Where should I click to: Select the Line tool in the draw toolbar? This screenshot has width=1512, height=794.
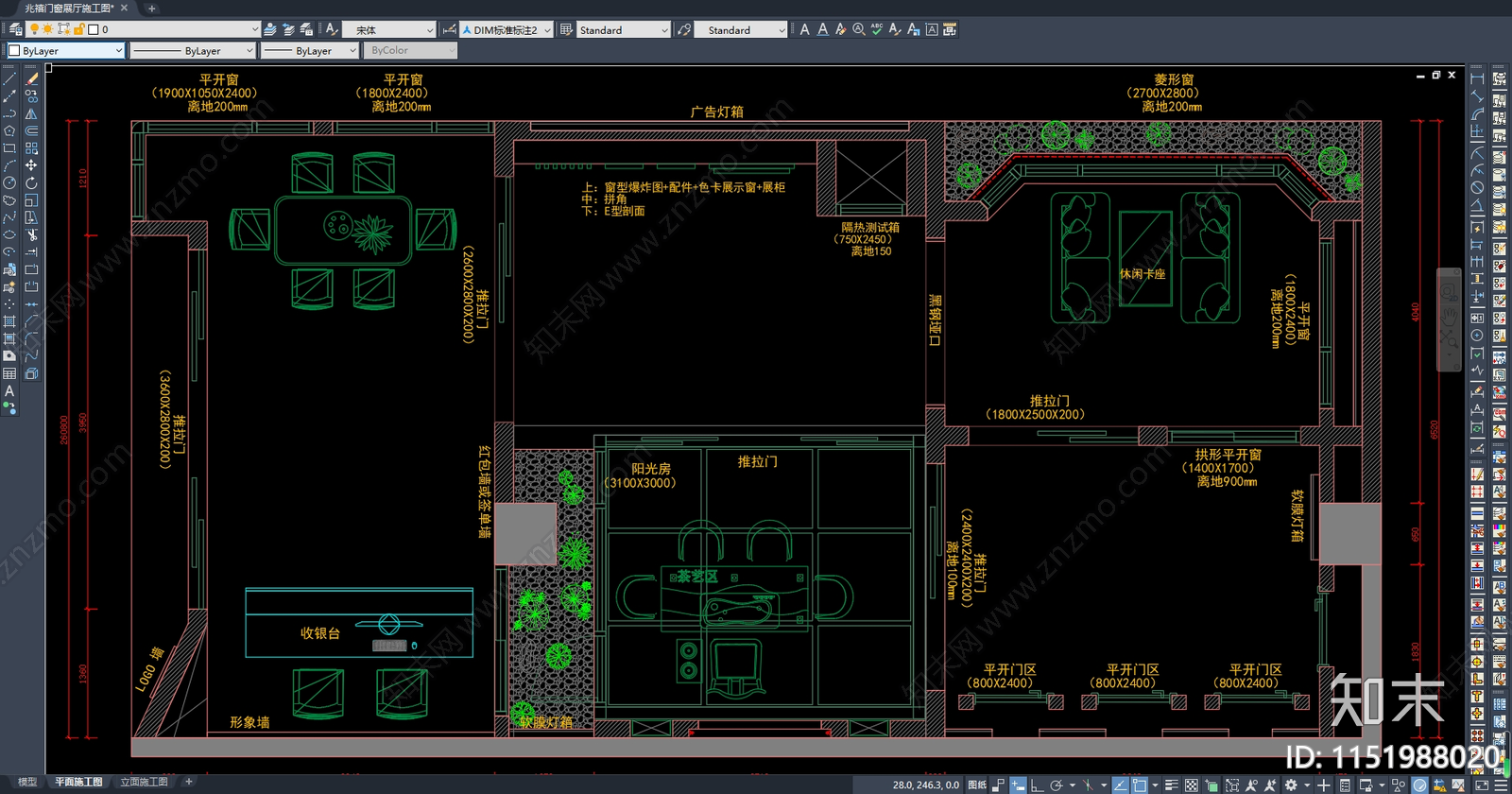point(9,78)
